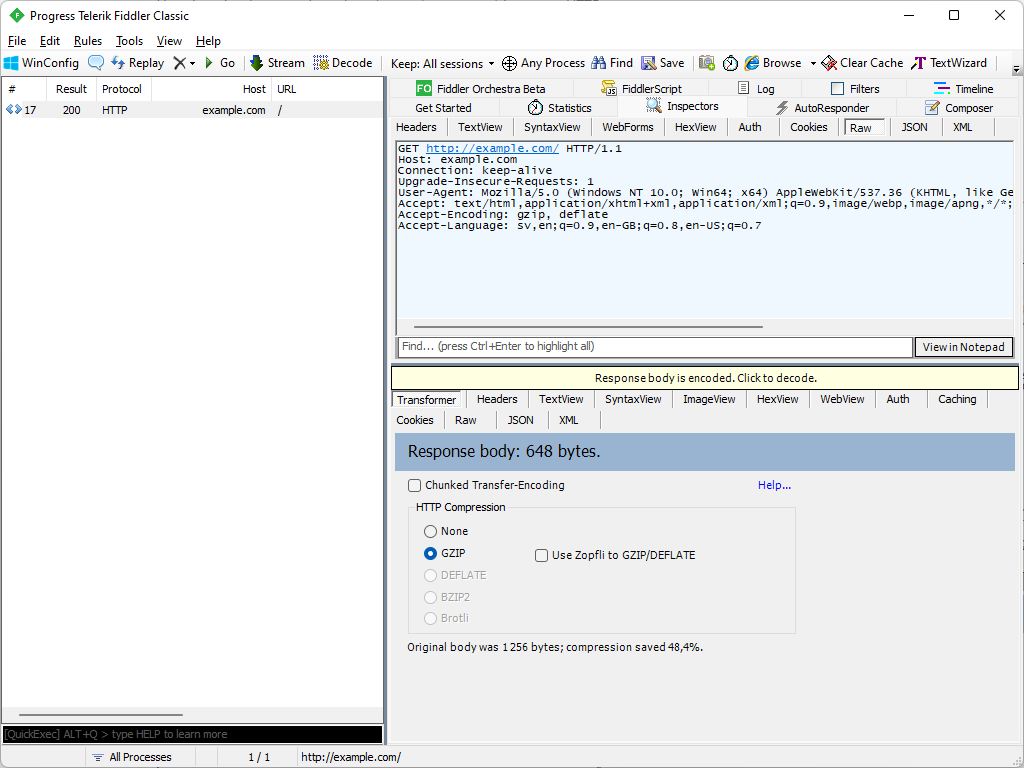Expand the Remove (X) dropdown arrow
The width and height of the screenshot is (1024, 768).
(x=192, y=64)
